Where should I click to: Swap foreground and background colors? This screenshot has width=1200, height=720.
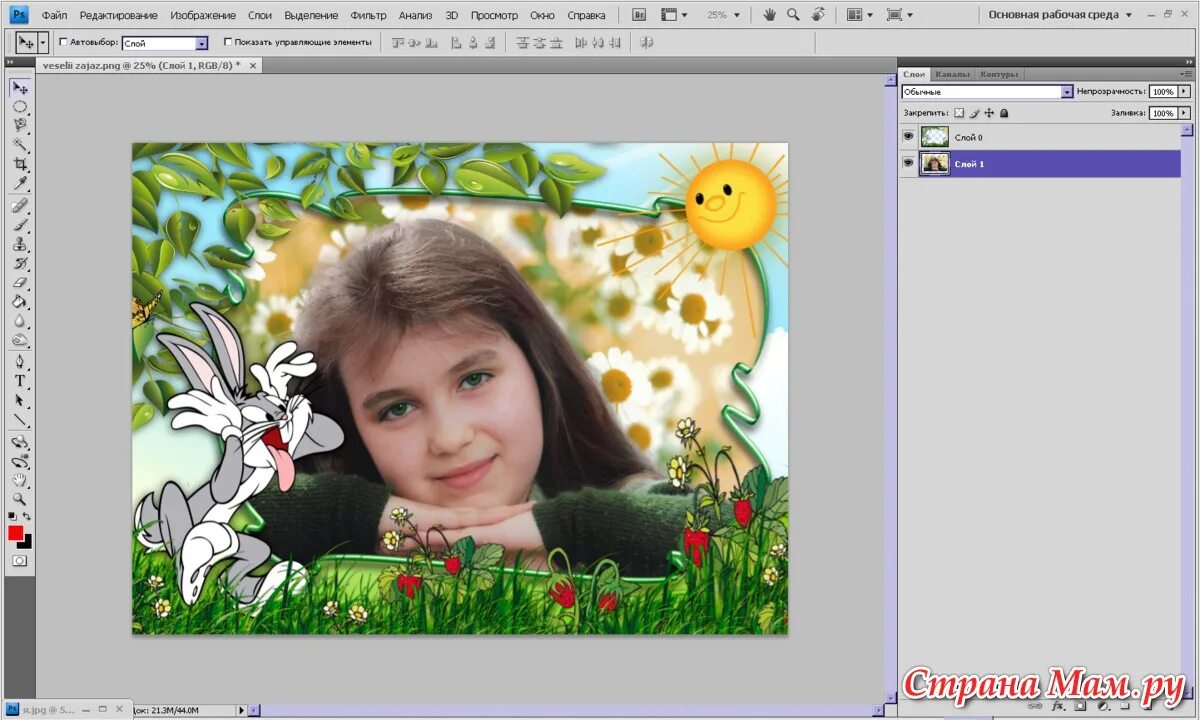[x=27, y=516]
